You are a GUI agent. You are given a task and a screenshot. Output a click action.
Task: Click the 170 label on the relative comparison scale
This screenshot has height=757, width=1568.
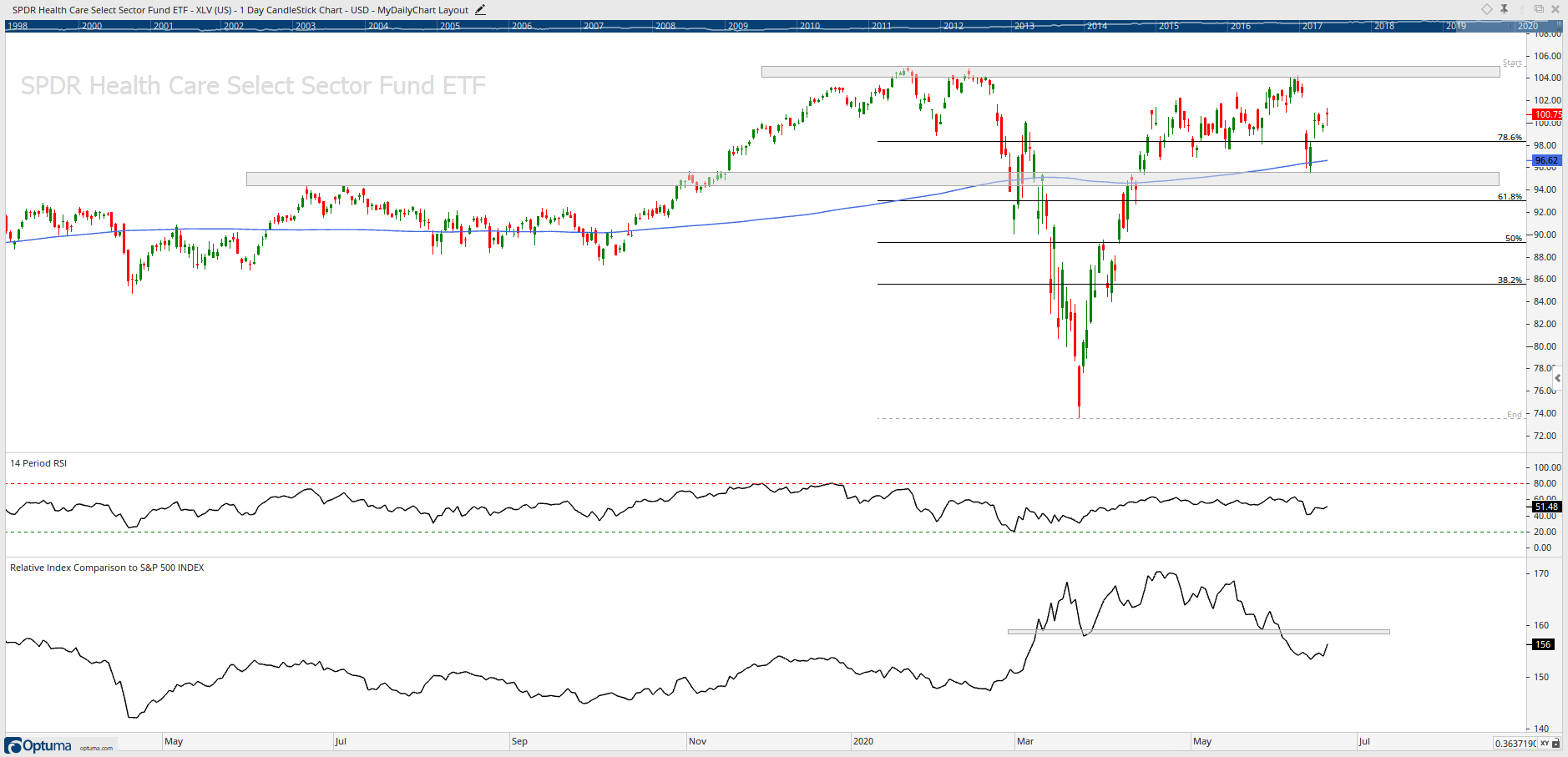click(1541, 573)
